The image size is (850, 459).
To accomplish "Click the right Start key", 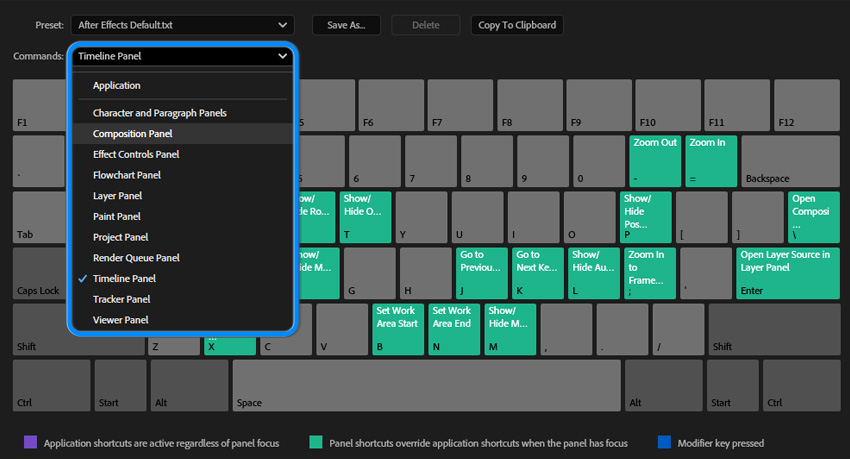I will click(732, 385).
